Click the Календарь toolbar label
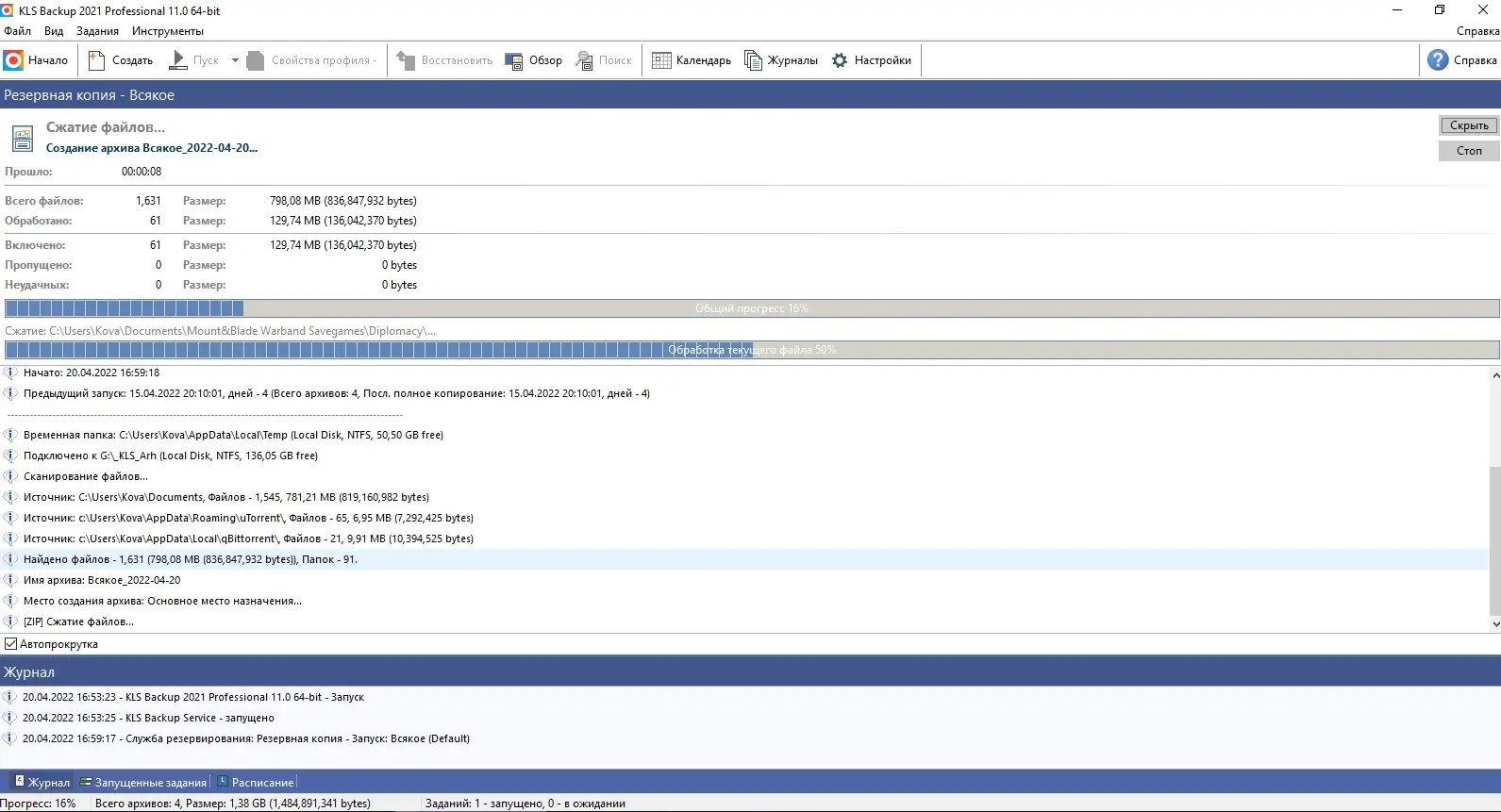Image resolution: width=1501 pixels, height=812 pixels. [704, 60]
